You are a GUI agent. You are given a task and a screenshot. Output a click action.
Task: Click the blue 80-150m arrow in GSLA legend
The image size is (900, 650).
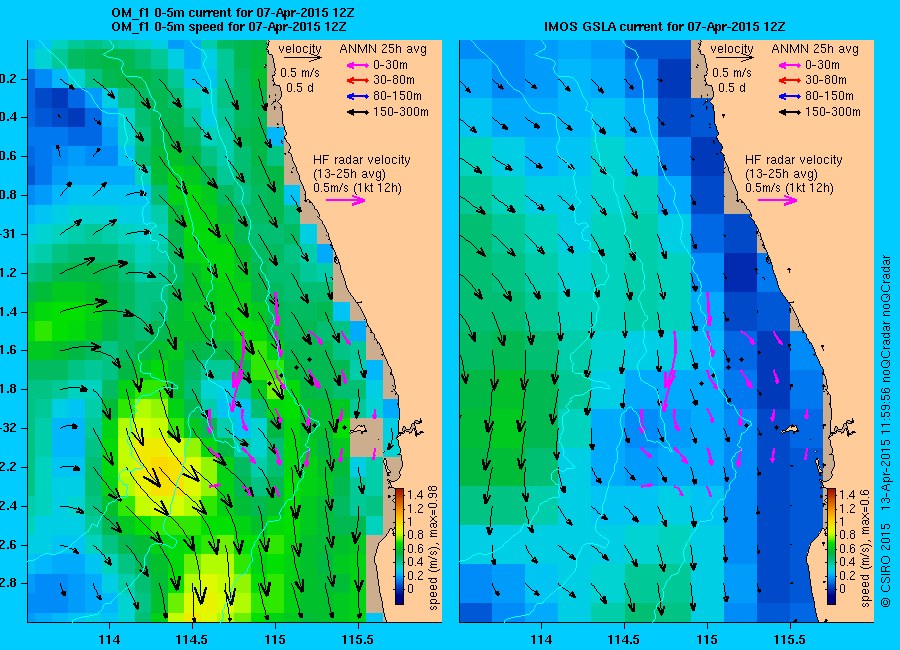click(x=790, y=96)
